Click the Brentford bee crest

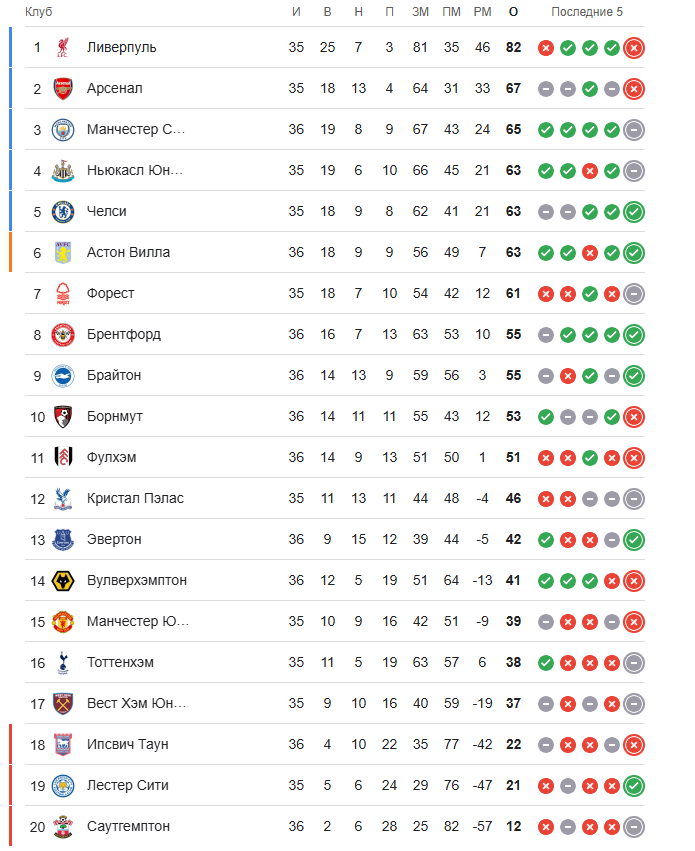click(63, 334)
